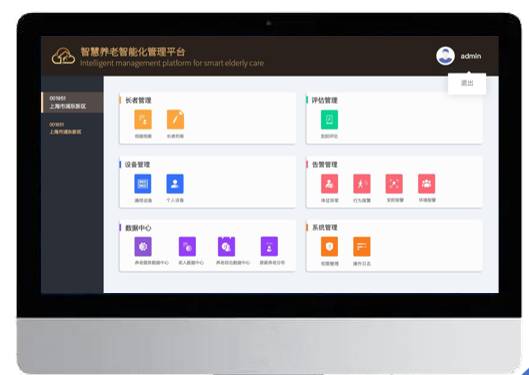529x375 pixels.
Task: Click the 告警管理 section heading
Action: (325, 165)
